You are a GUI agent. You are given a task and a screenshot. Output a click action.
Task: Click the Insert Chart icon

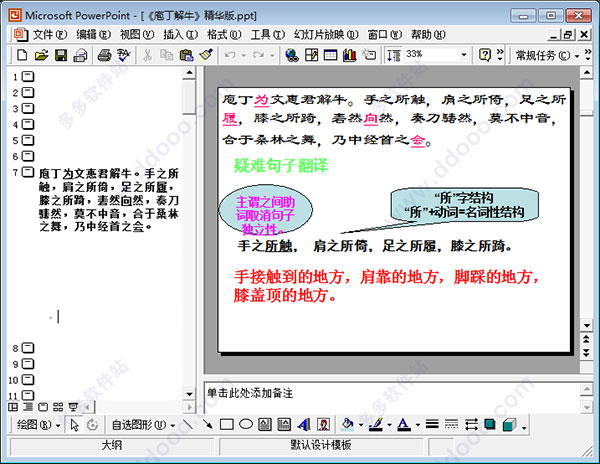click(350, 55)
